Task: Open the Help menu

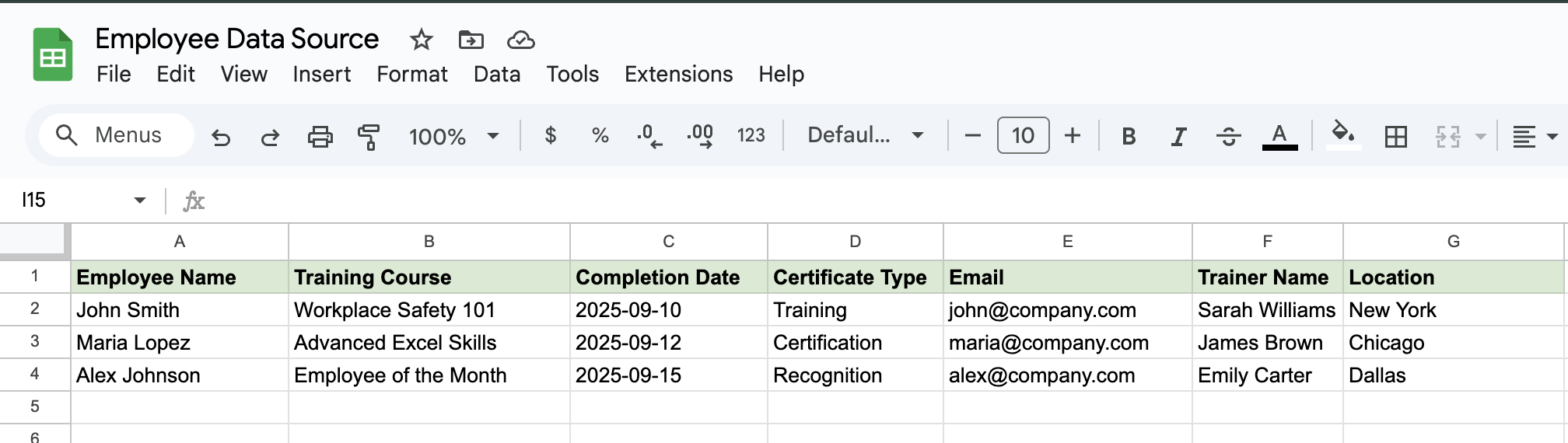Action: click(x=781, y=74)
